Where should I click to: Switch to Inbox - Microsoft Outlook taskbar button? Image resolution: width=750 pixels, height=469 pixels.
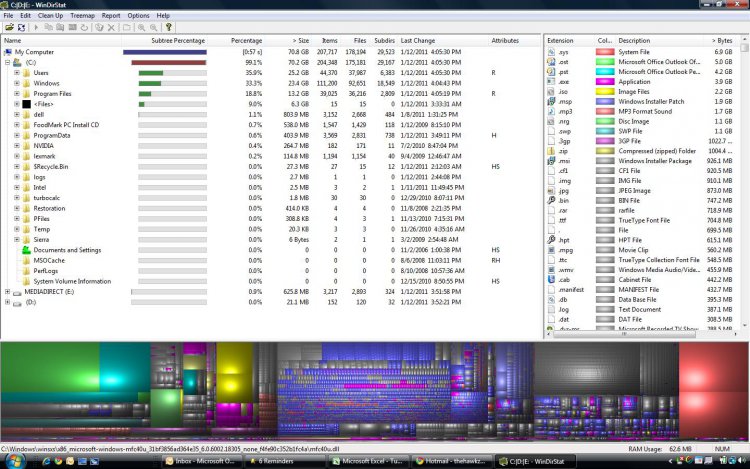click(199, 461)
